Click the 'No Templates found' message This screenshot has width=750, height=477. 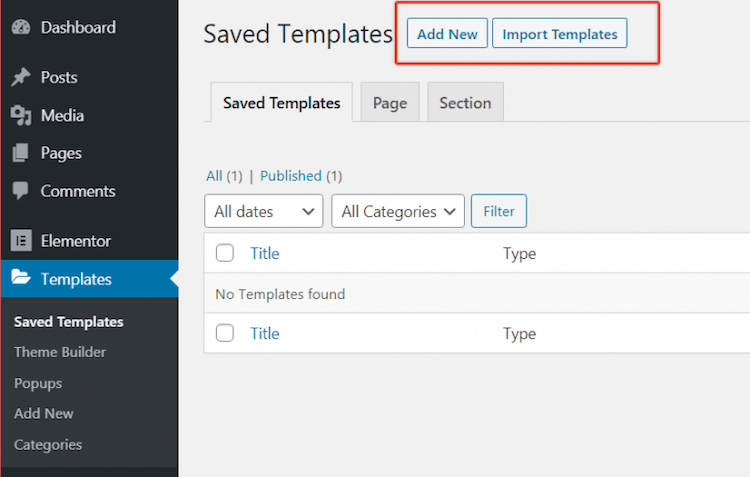click(x=280, y=294)
